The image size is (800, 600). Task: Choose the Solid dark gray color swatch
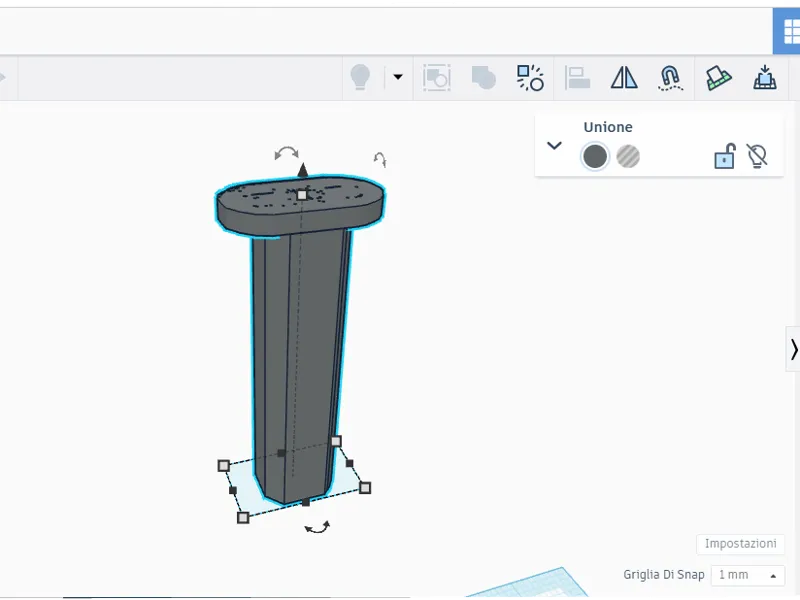(595, 157)
